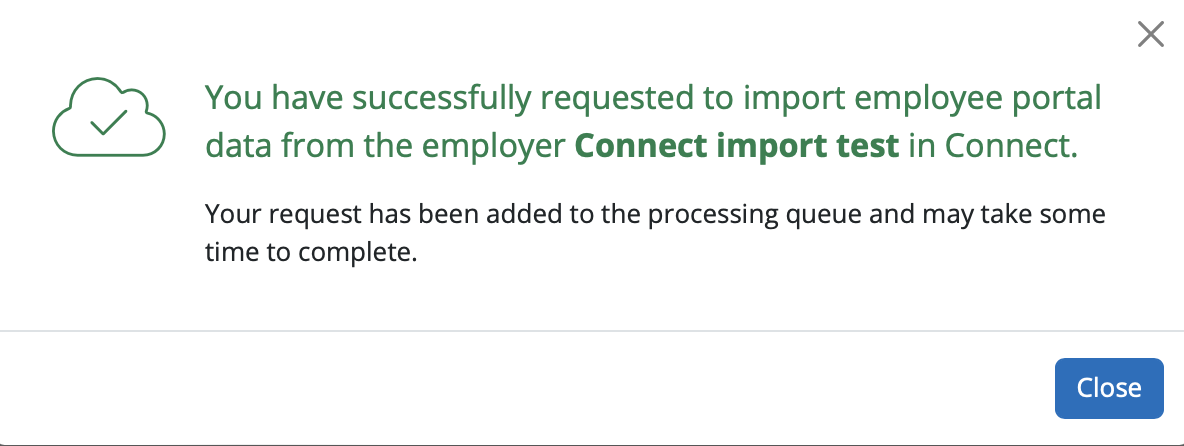Viewport: 1184px width, 446px height.
Task: Click the checkmark inside the cloud
Action: [x=107, y=123]
